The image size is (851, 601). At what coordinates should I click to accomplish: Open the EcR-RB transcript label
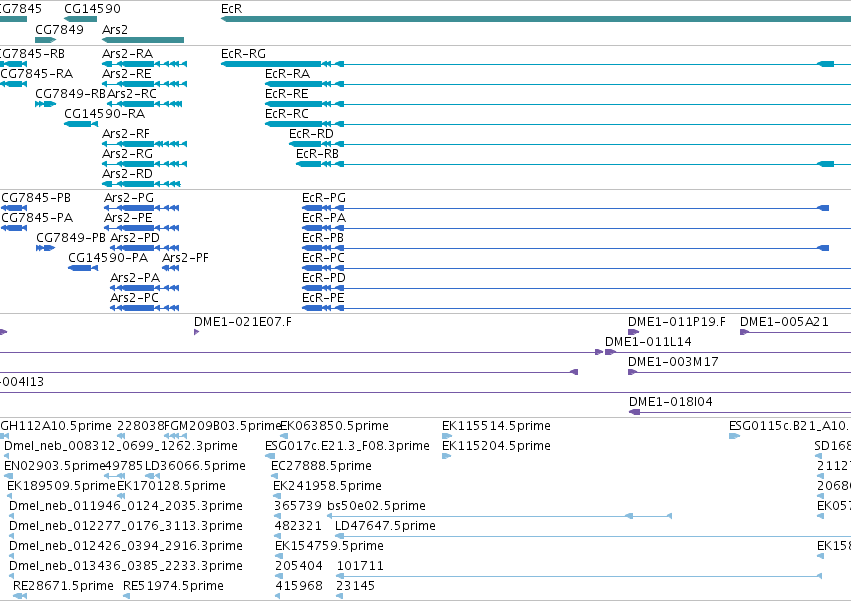[317, 154]
